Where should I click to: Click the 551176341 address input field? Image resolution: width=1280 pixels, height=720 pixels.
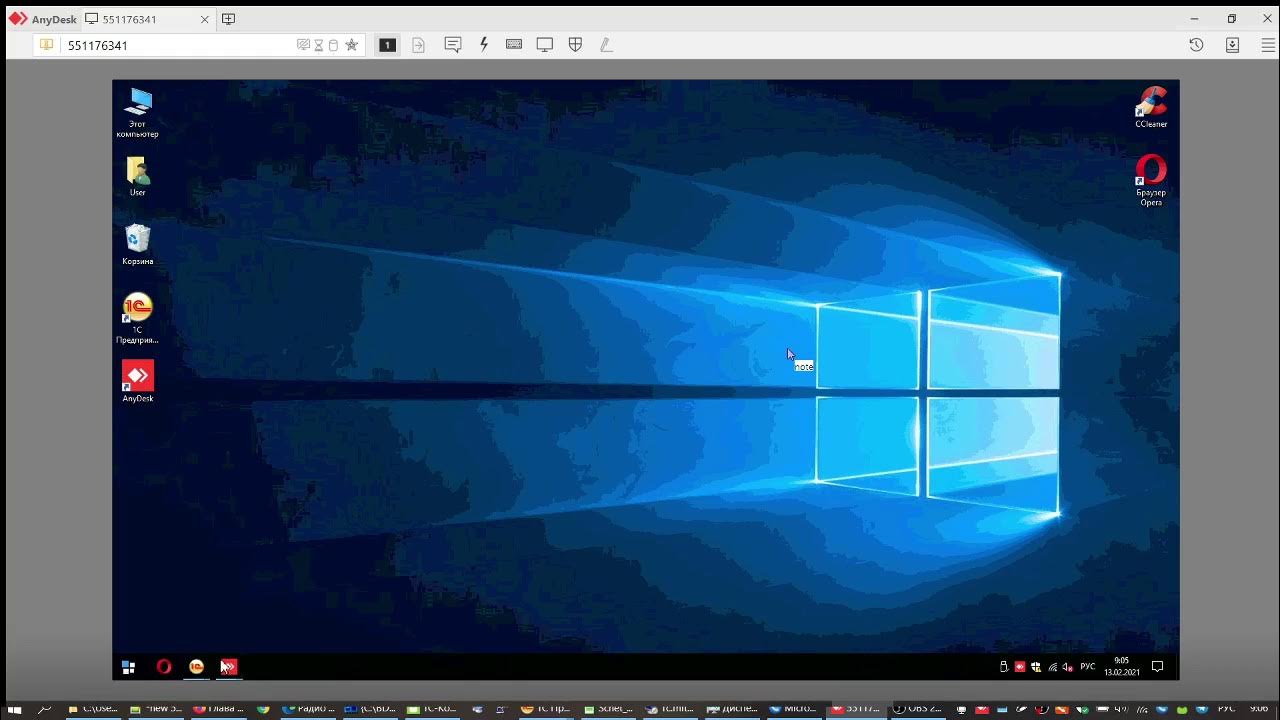point(180,45)
